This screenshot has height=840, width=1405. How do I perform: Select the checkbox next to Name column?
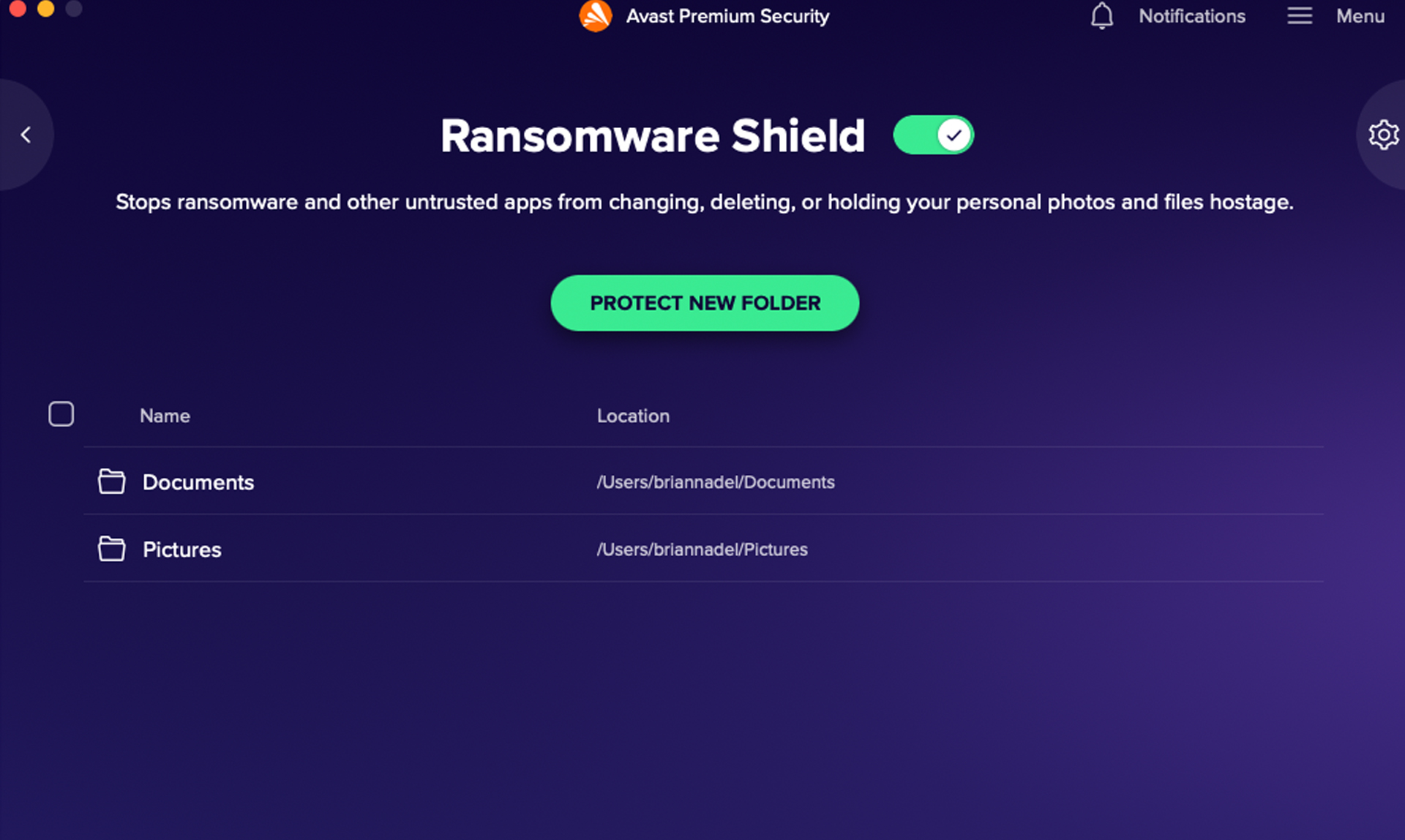(x=61, y=414)
